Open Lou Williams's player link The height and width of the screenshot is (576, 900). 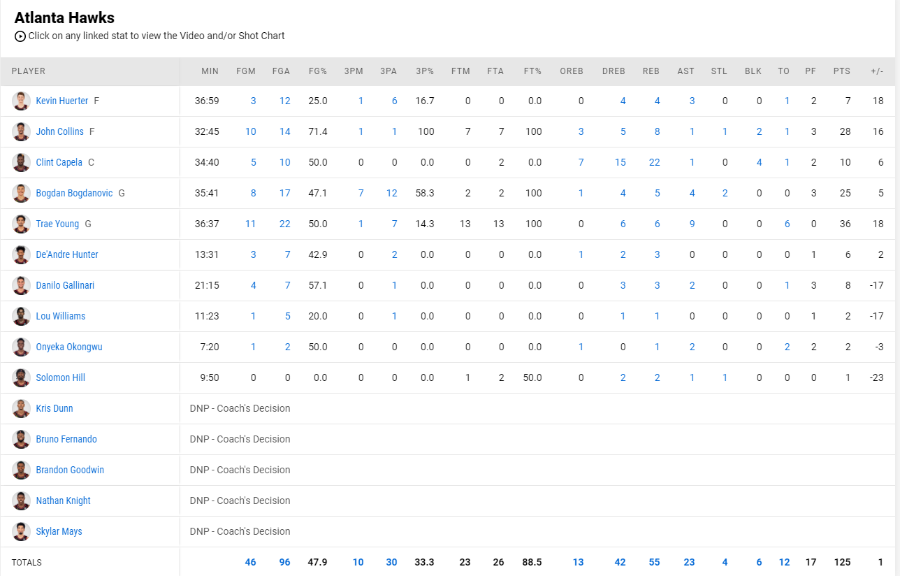pos(60,316)
